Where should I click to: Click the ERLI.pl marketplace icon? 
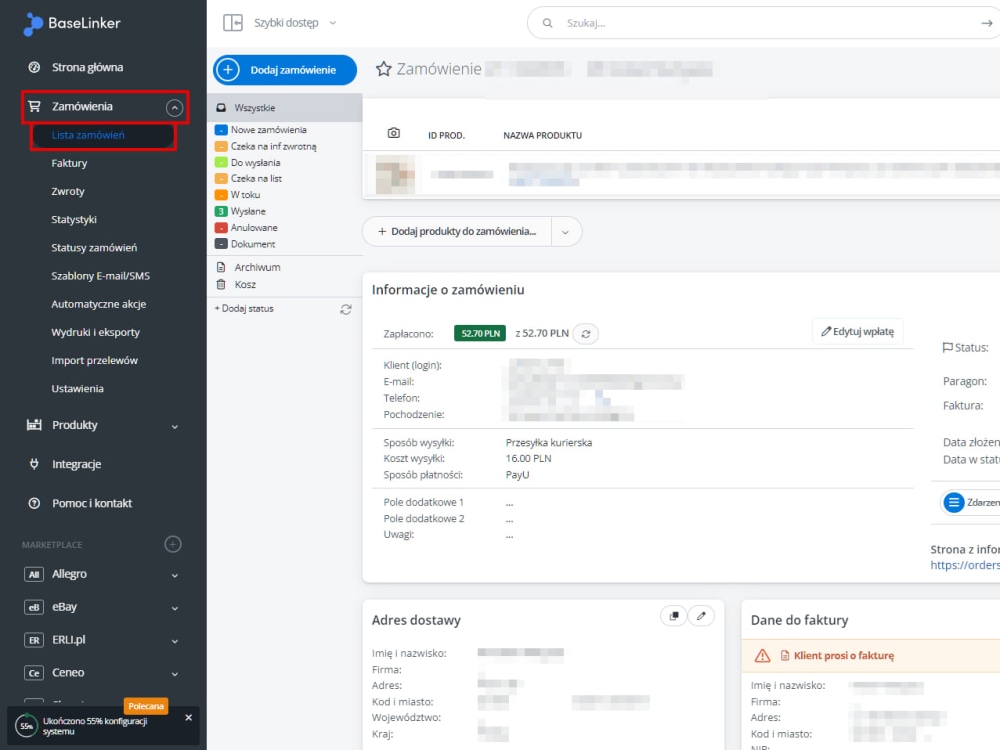(34, 640)
